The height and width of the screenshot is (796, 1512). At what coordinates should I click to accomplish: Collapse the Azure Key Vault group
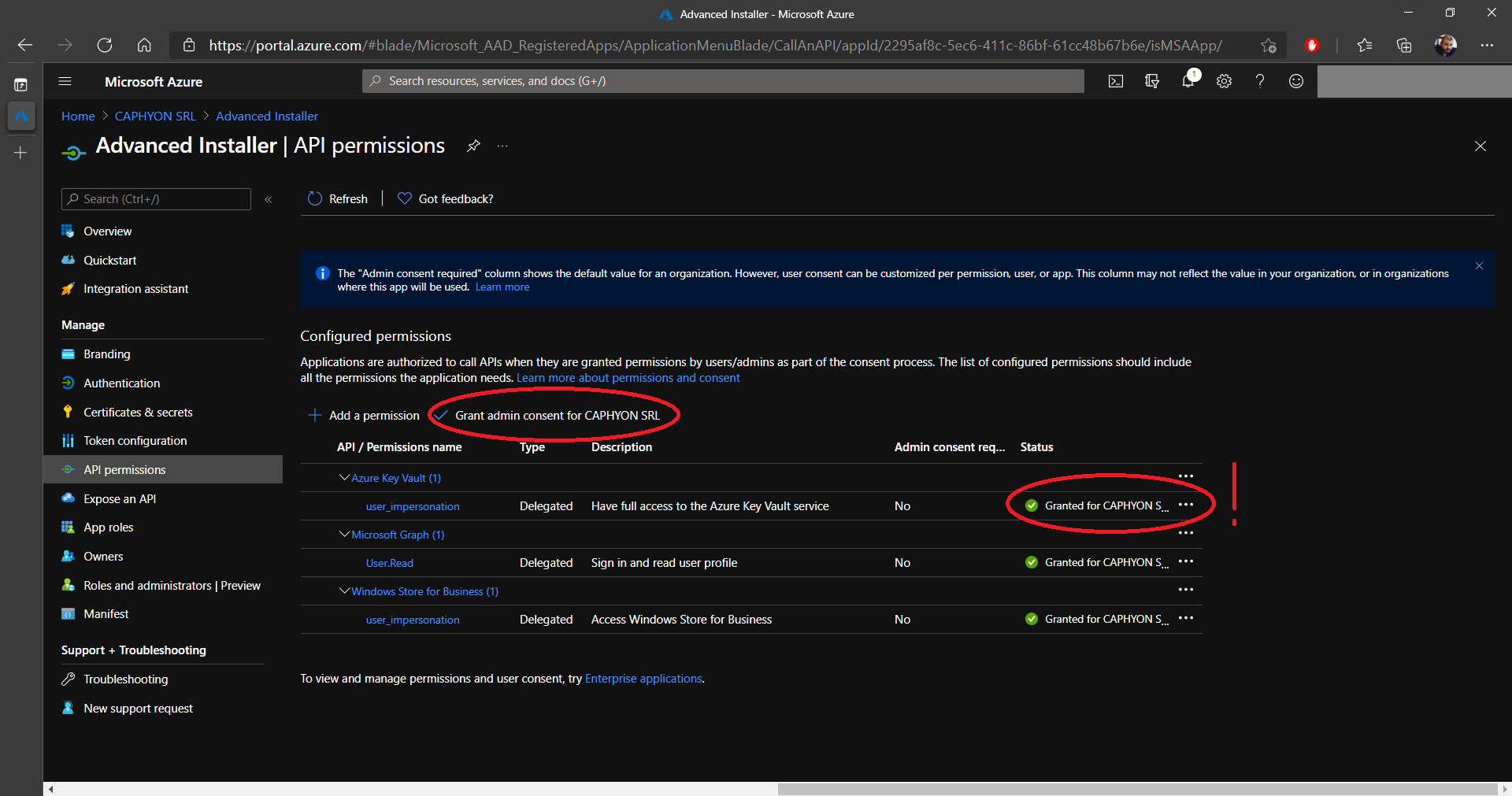coord(344,477)
